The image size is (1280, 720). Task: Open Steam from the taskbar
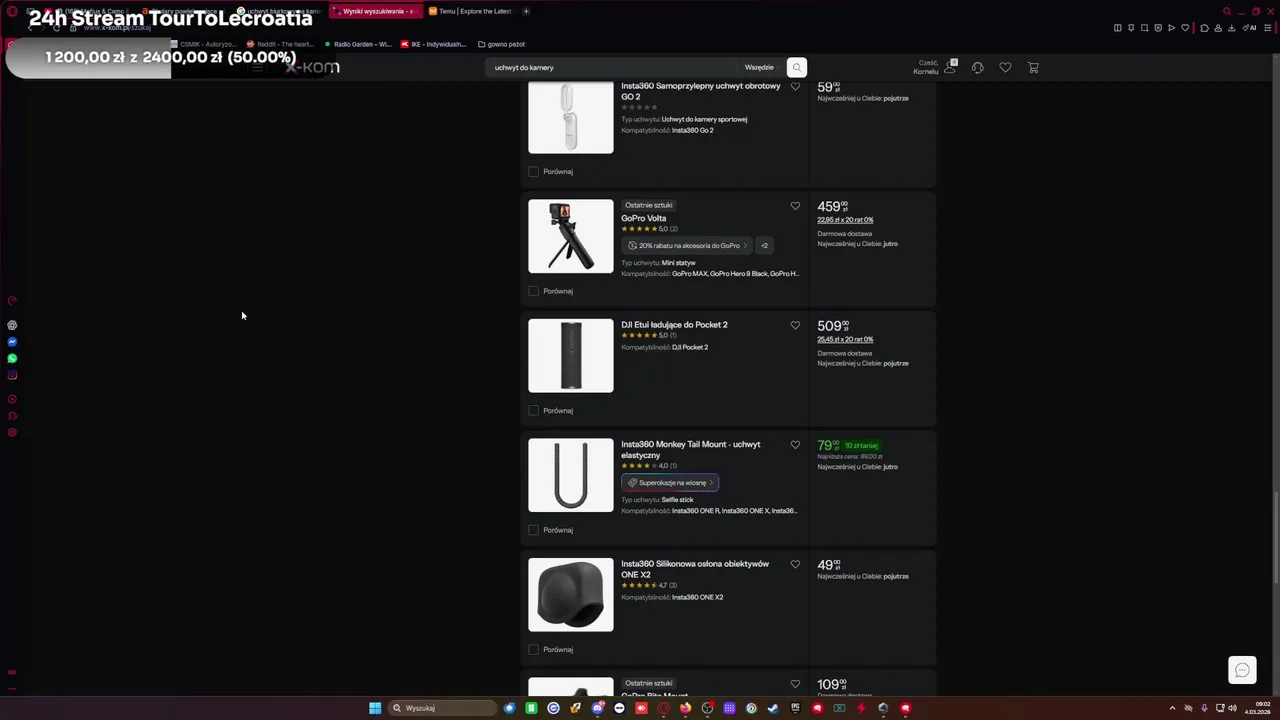coord(773,708)
